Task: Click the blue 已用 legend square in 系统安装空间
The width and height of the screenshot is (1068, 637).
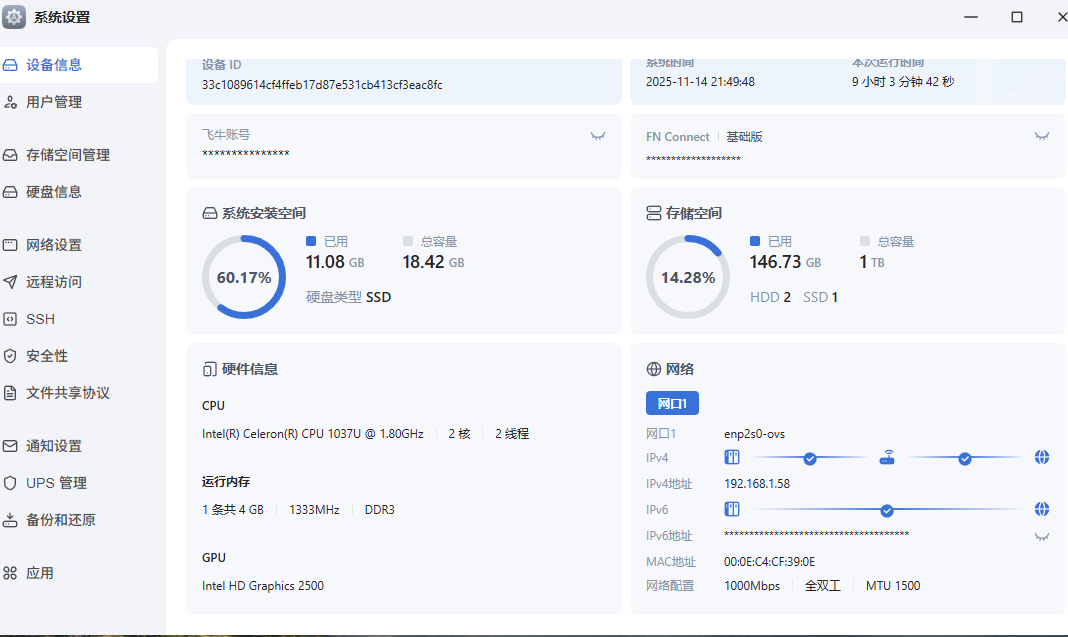Action: [x=311, y=241]
